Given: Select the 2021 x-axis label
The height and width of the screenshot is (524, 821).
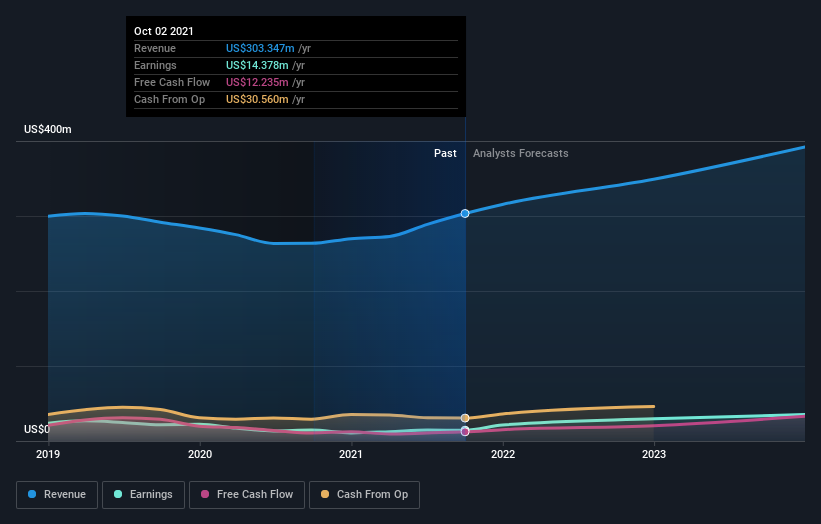Looking at the screenshot, I should [x=351, y=454].
